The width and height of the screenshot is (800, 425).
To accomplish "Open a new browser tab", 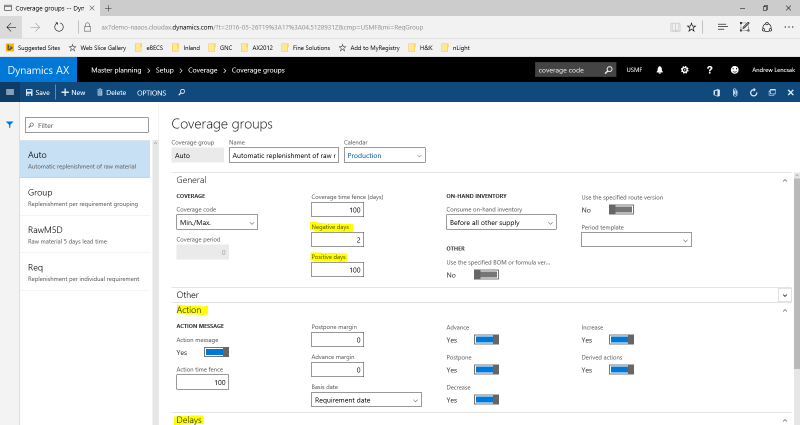I will click(108, 8).
